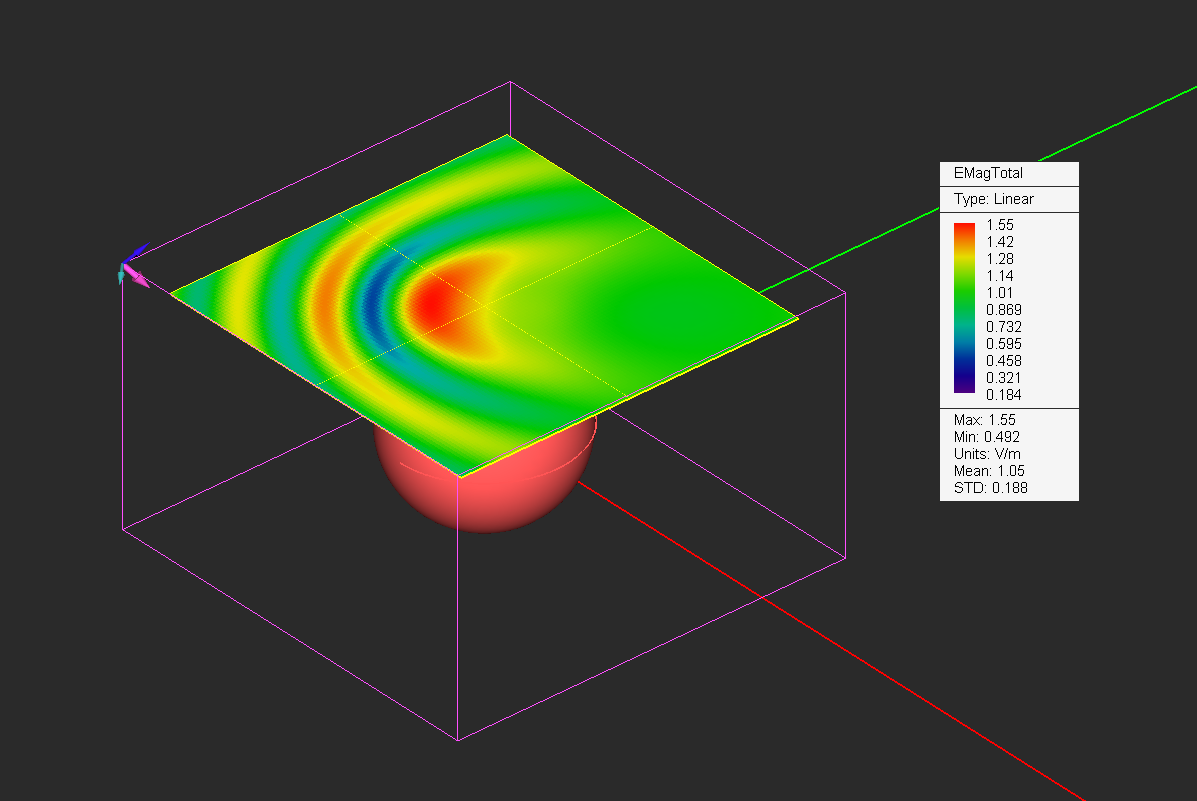The width and height of the screenshot is (1197, 801).
Task: Click the red top of the legend color bar
Action: 964,232
